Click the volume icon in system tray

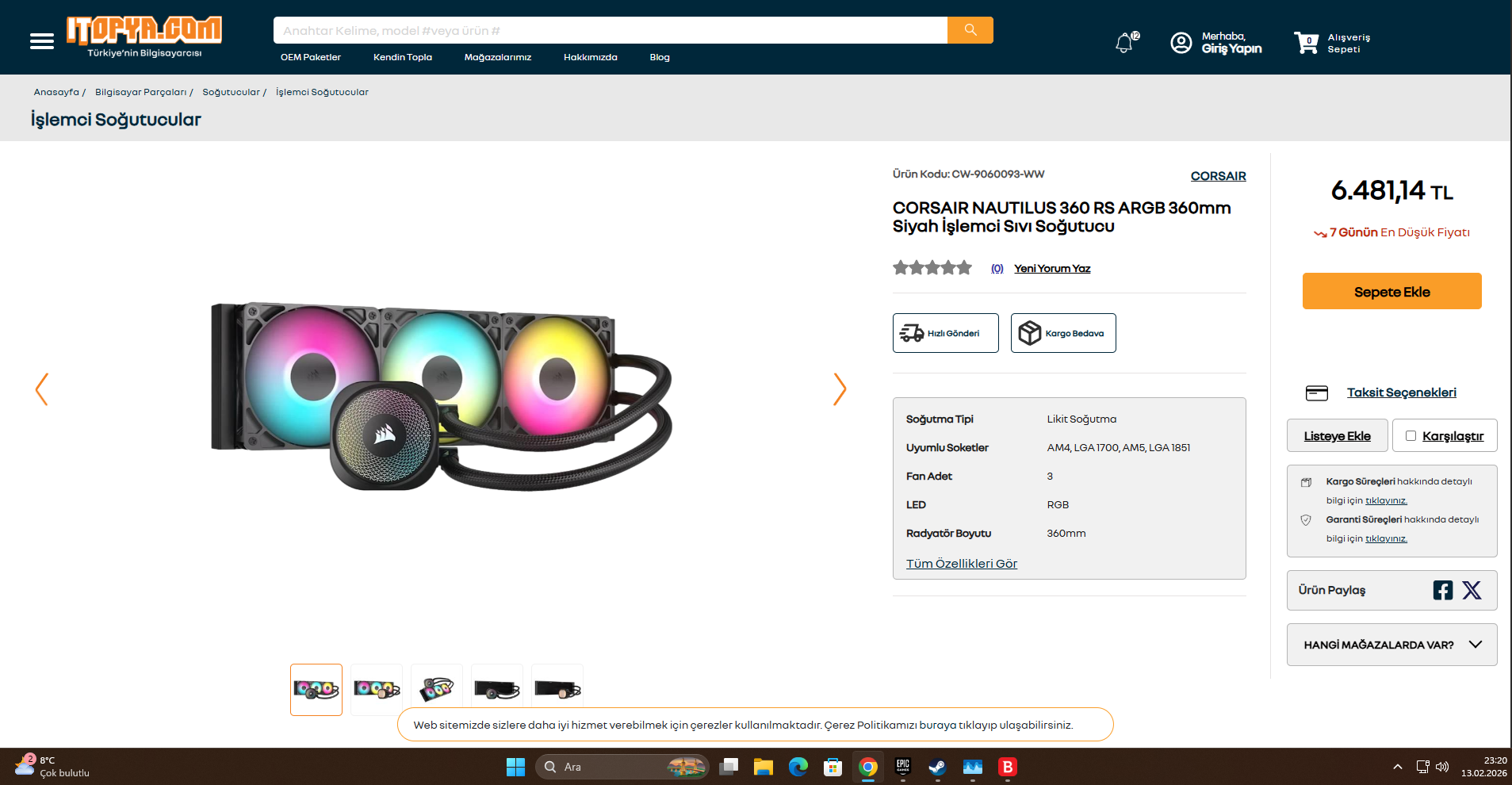coord(1442,767)
